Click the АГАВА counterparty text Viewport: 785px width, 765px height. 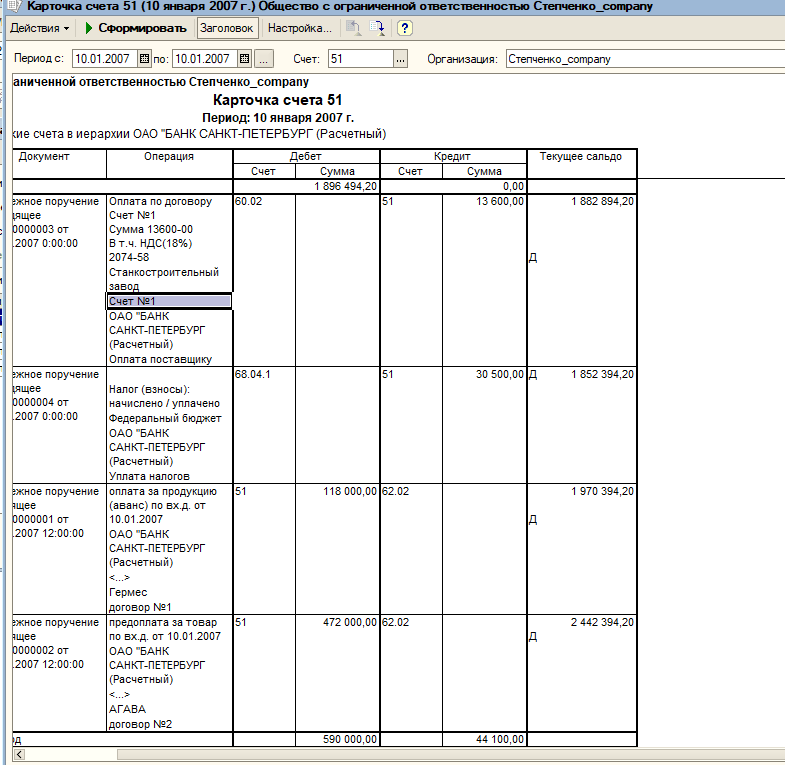pyautogui.click(x=128, y=710)
